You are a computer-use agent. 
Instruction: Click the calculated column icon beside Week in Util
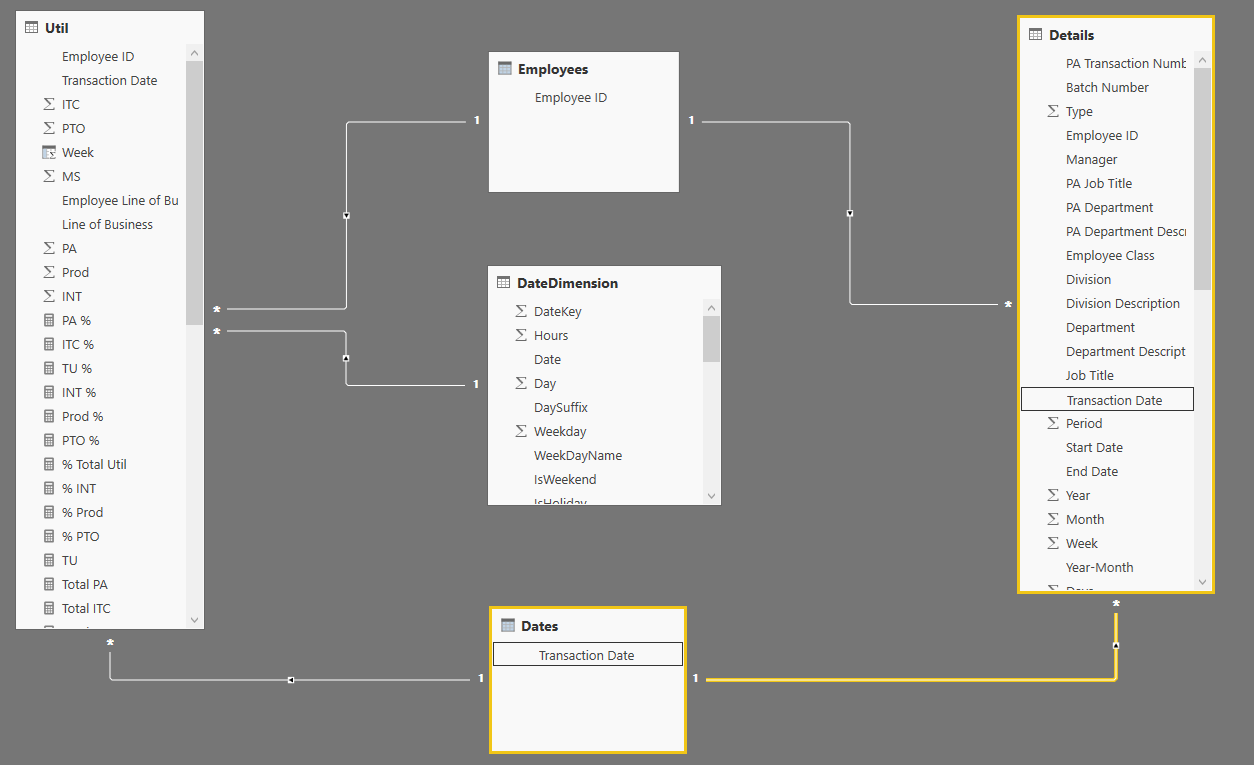[49, 152]
